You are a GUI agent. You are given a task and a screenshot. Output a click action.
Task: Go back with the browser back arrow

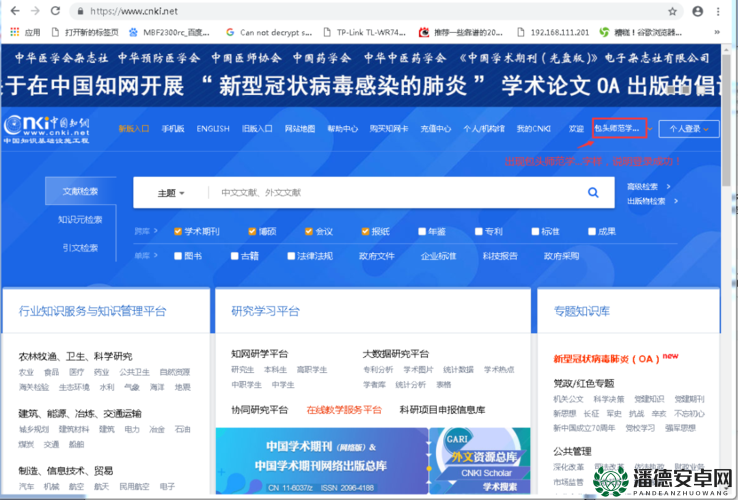pyautogui.click(x=15, y=11)
